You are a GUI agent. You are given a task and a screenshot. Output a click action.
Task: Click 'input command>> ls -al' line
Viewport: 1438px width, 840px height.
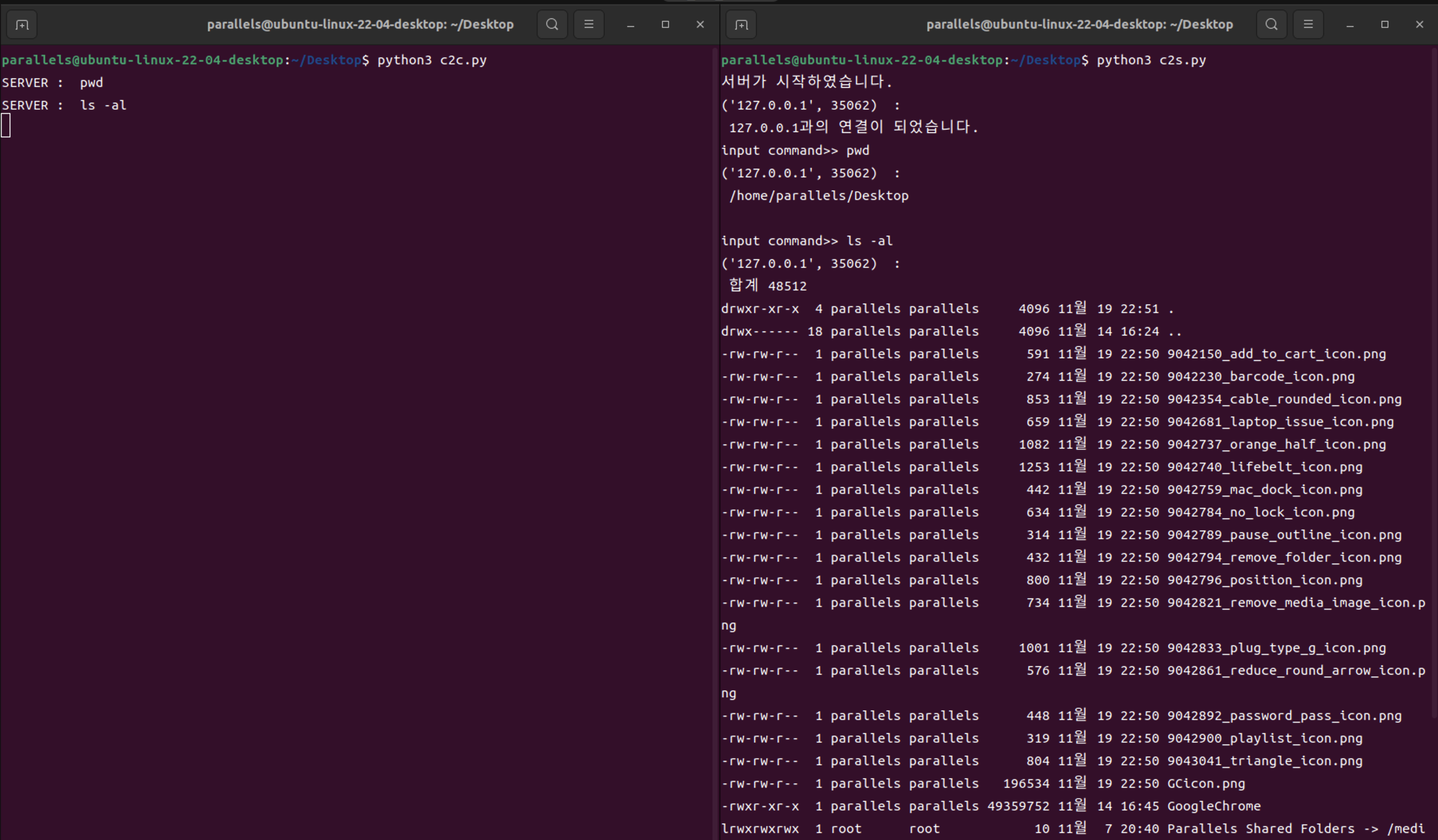pyautogui.click(x=807, y=240)
